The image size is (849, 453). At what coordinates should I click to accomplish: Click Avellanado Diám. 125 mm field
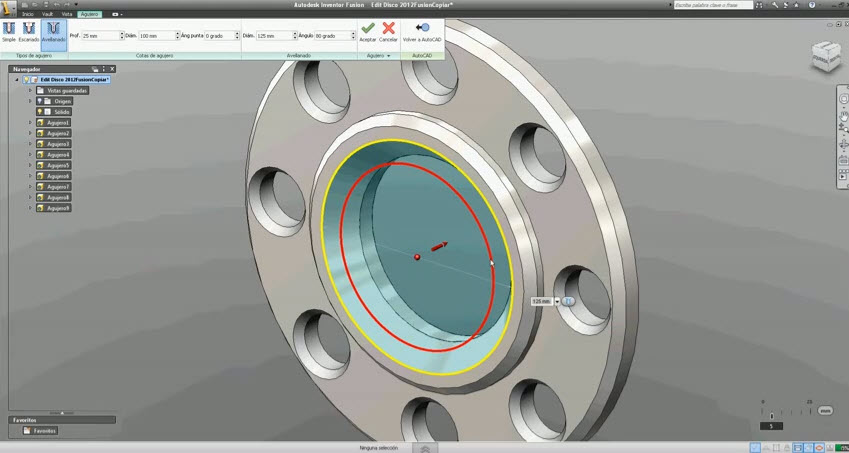coord(275,36)
